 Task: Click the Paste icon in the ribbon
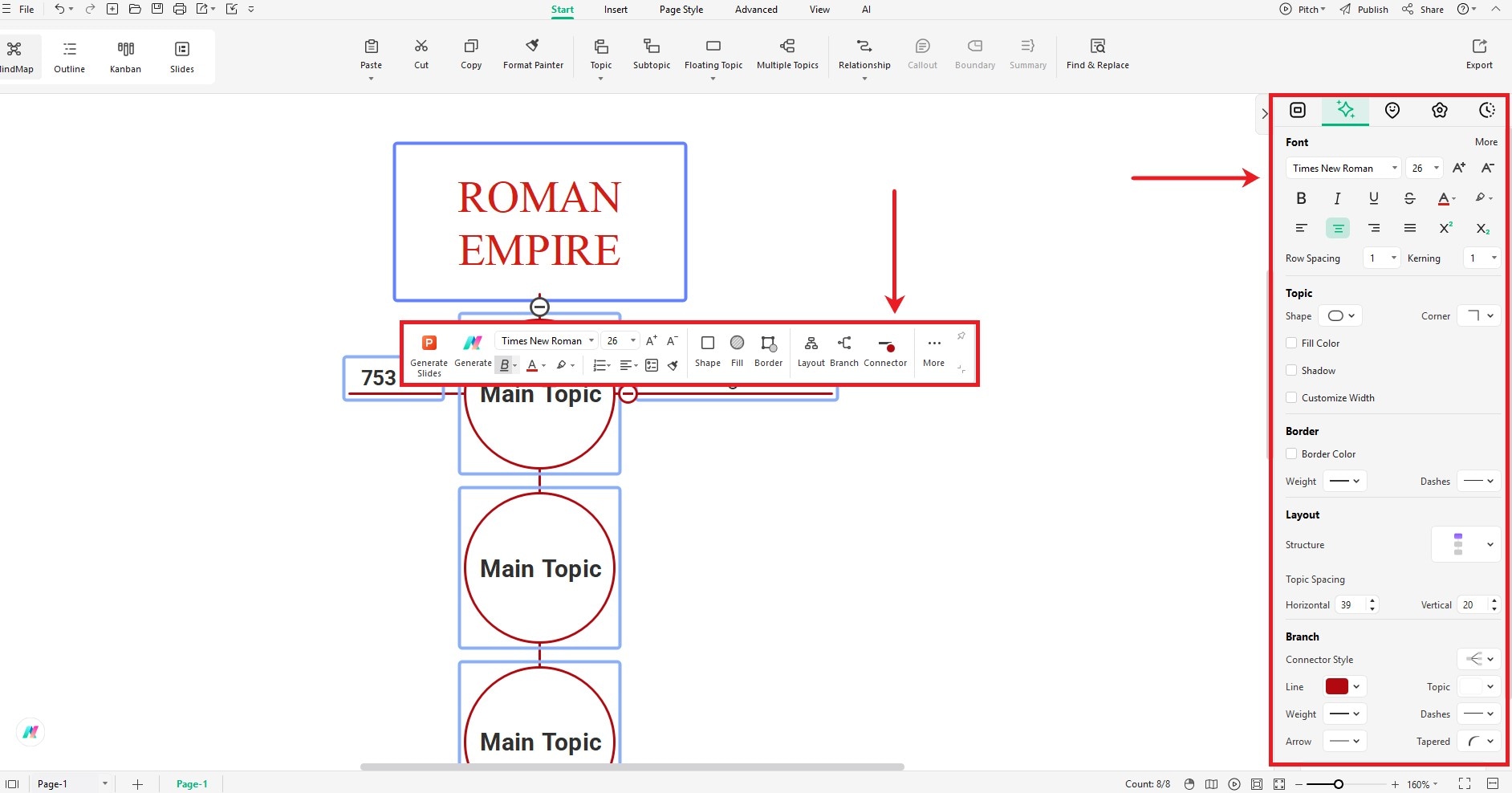click(x=371, y=47)
